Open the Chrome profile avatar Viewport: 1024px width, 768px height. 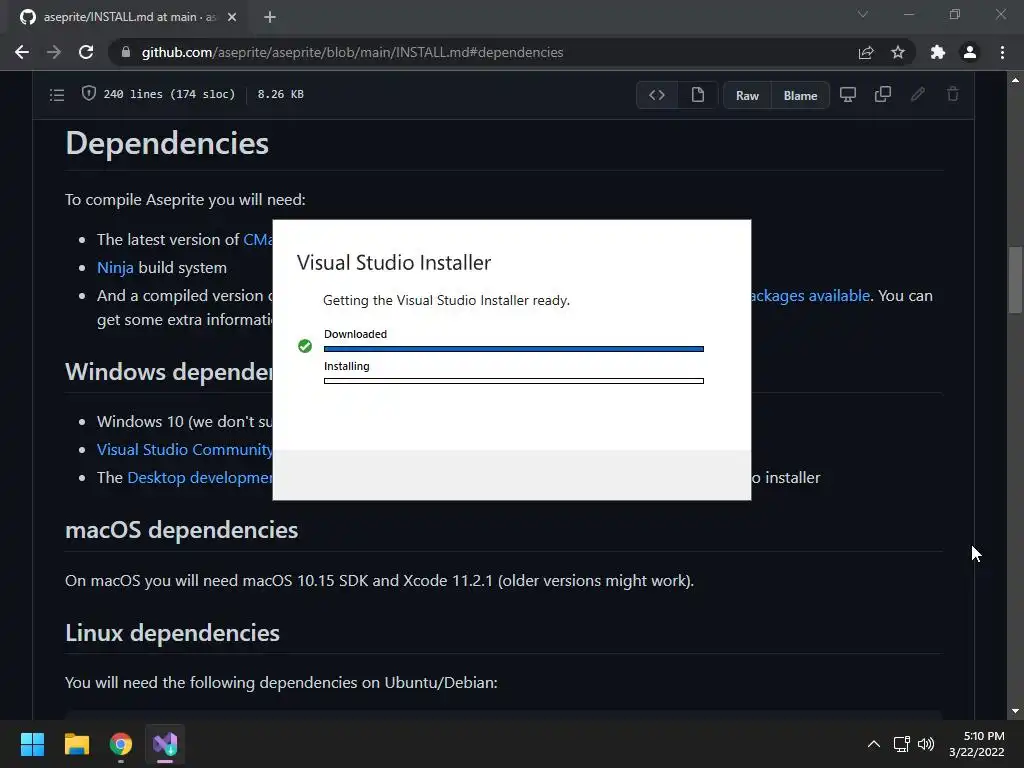point(970,52)
